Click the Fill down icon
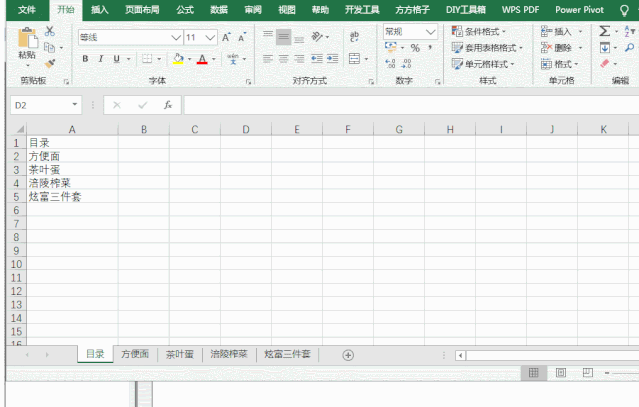The height and width of the screenshot is (407, 639). 605,48
